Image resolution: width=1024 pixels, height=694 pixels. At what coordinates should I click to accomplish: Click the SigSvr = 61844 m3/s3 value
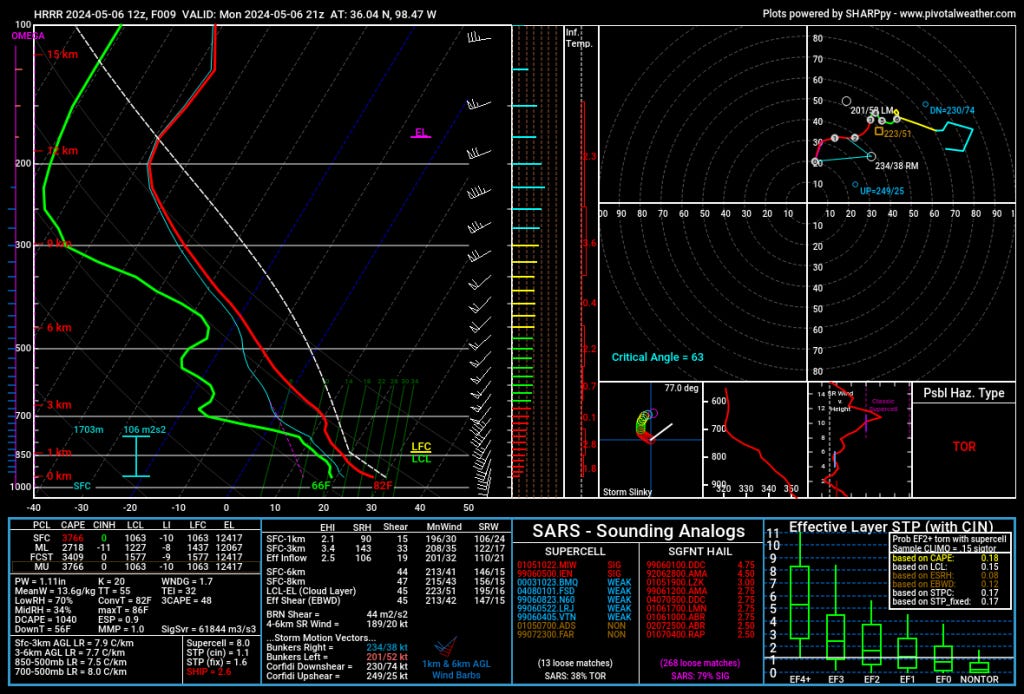(209, 629)
